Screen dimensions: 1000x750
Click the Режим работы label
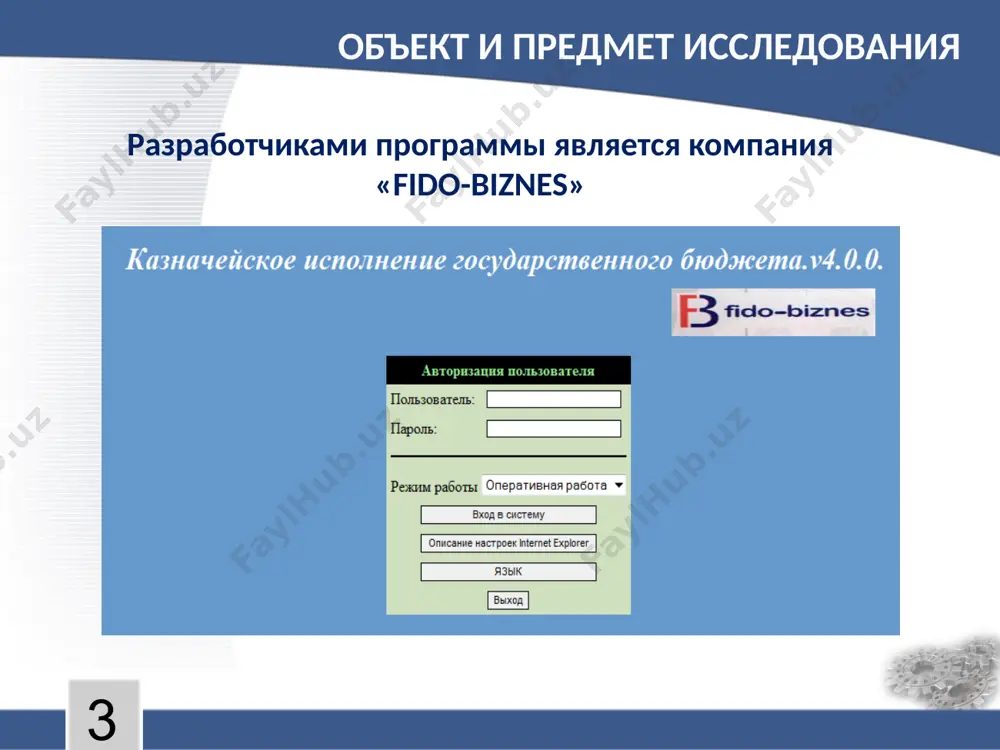click(x=434, y=487)
